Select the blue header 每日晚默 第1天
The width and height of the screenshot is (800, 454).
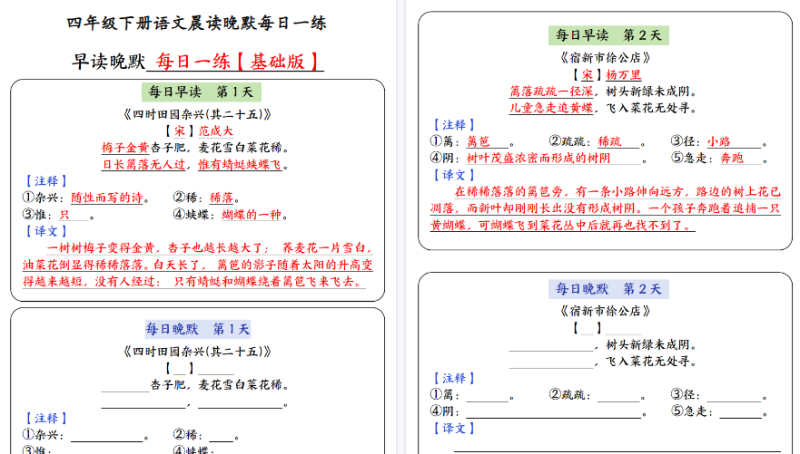click(x=197, y=329)
